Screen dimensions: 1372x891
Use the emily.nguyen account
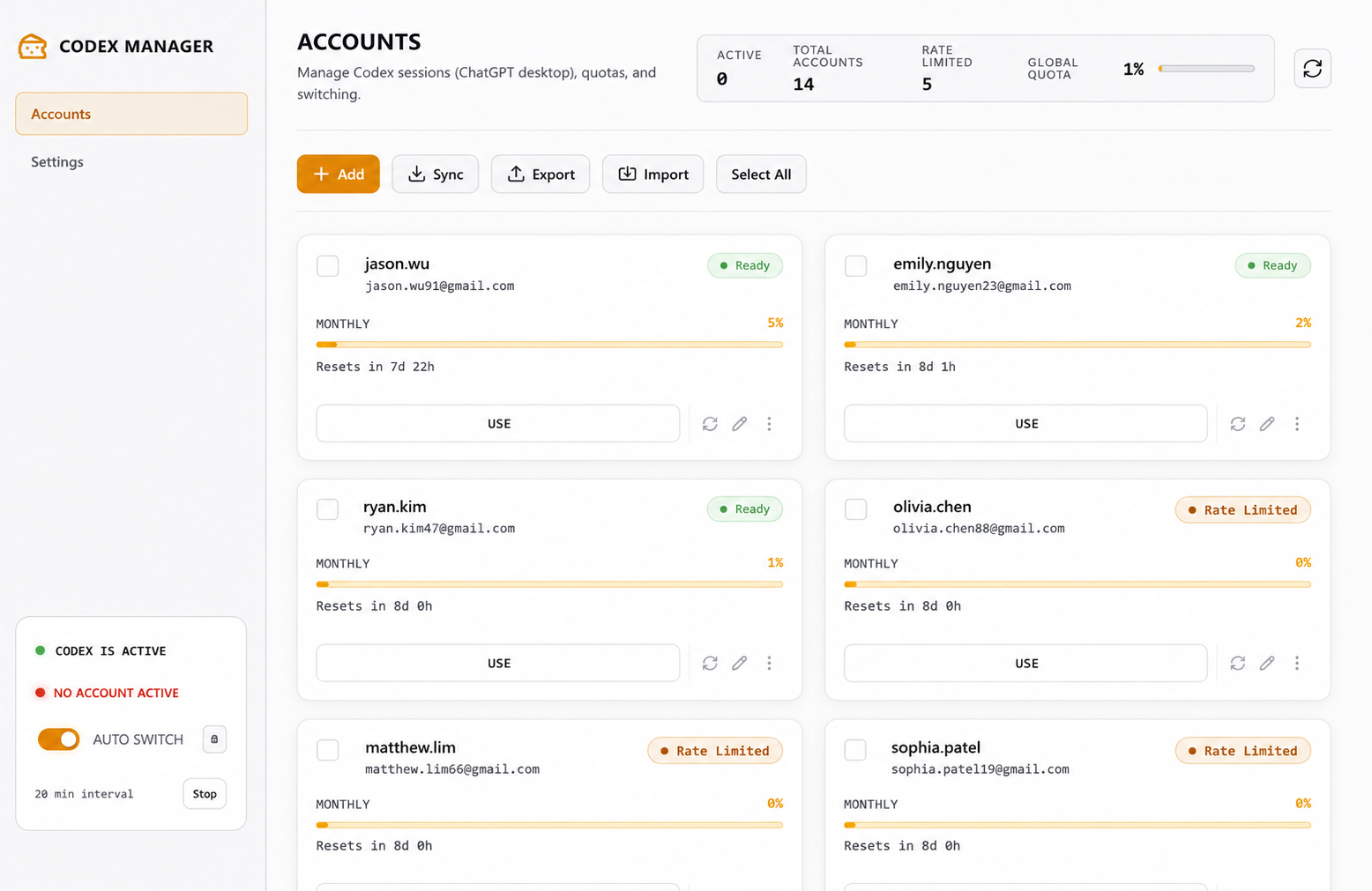pyautogui.click(x=1025, y=424)
